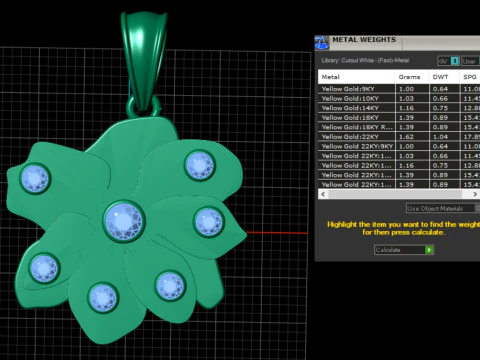Click the SPG column header
Image resolution: width=480 pixels, height=360 pixels.
(470, 77)
